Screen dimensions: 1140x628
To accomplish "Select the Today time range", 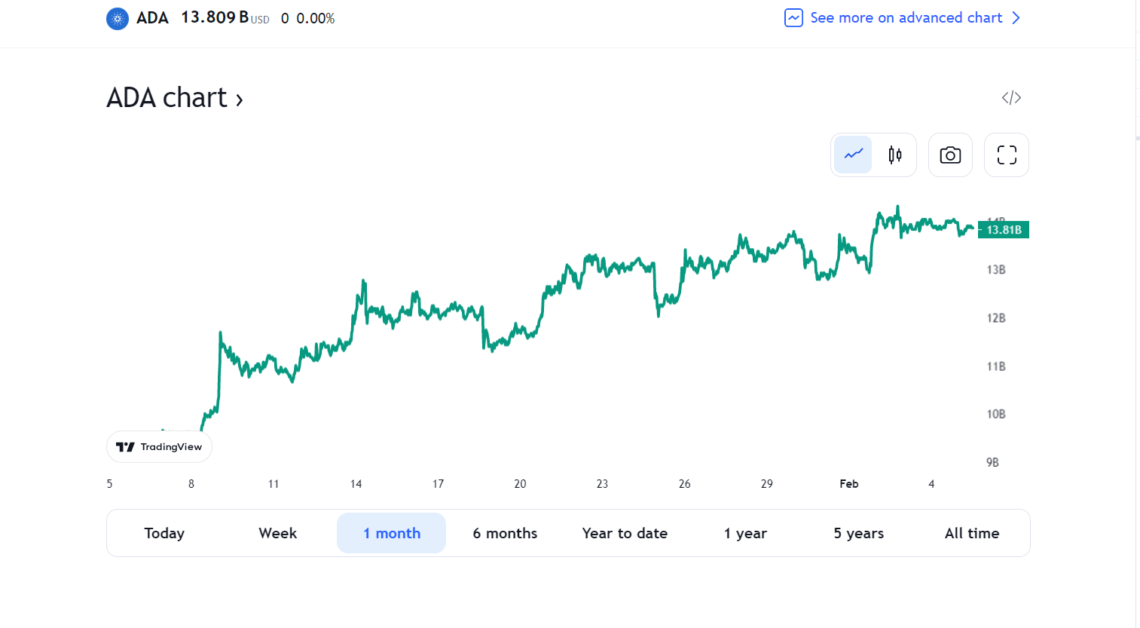I will 164,533.
